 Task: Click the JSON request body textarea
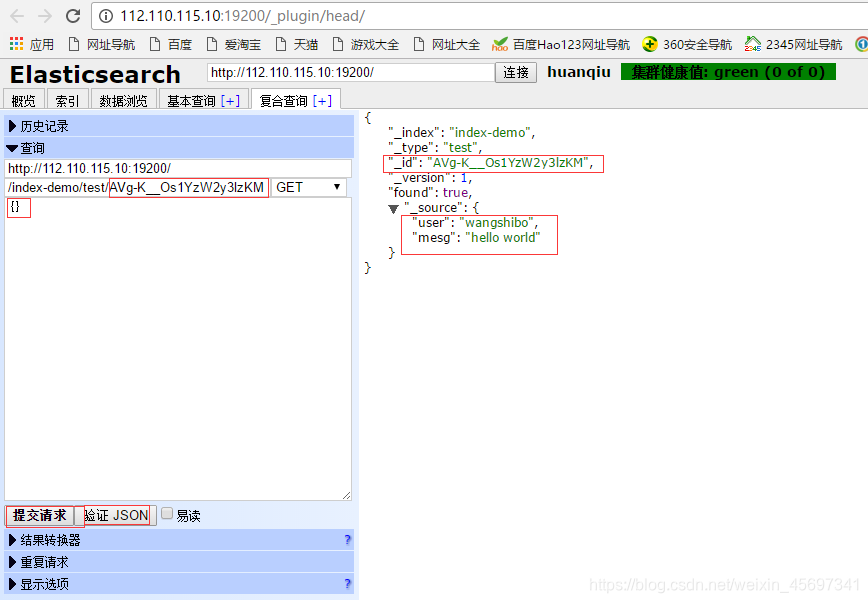[x=178, y=349]
